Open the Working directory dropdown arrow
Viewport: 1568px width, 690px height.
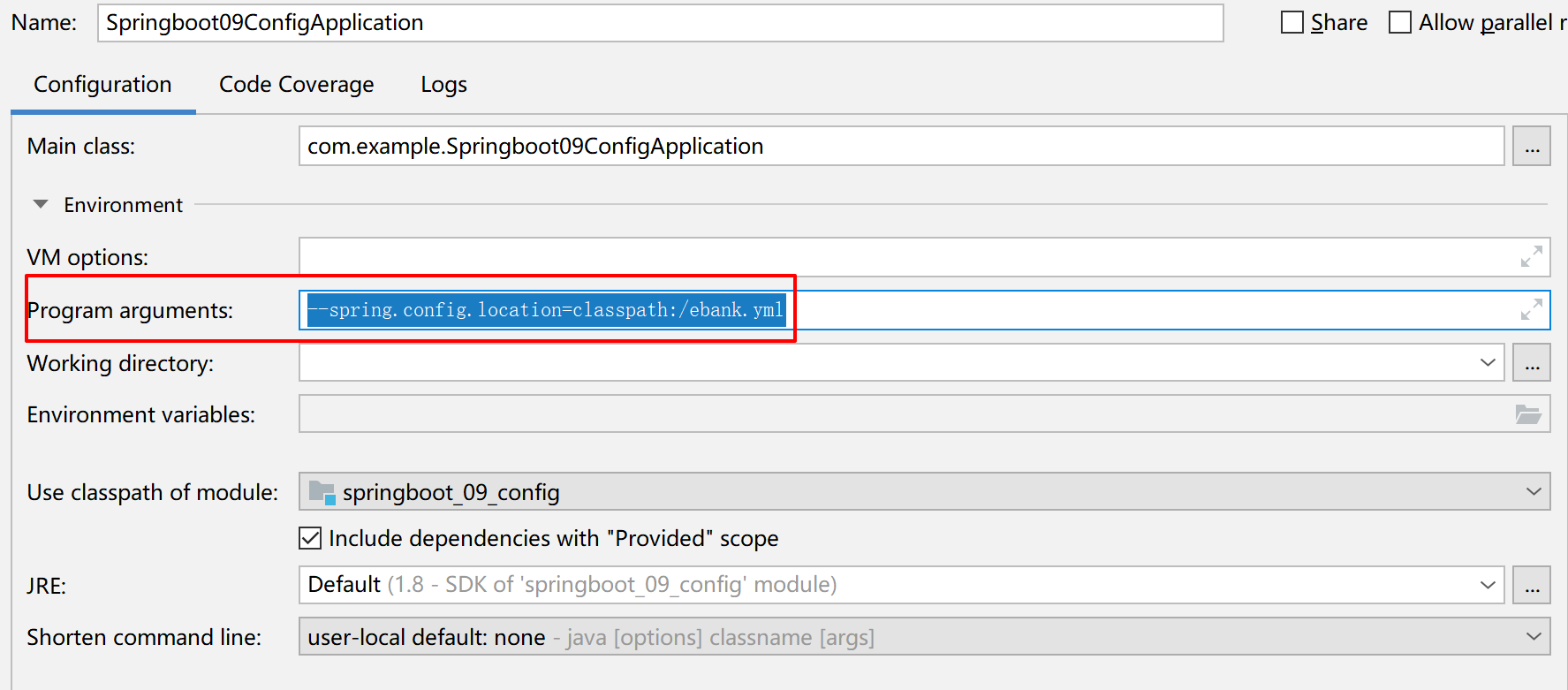pos(1488,363)
